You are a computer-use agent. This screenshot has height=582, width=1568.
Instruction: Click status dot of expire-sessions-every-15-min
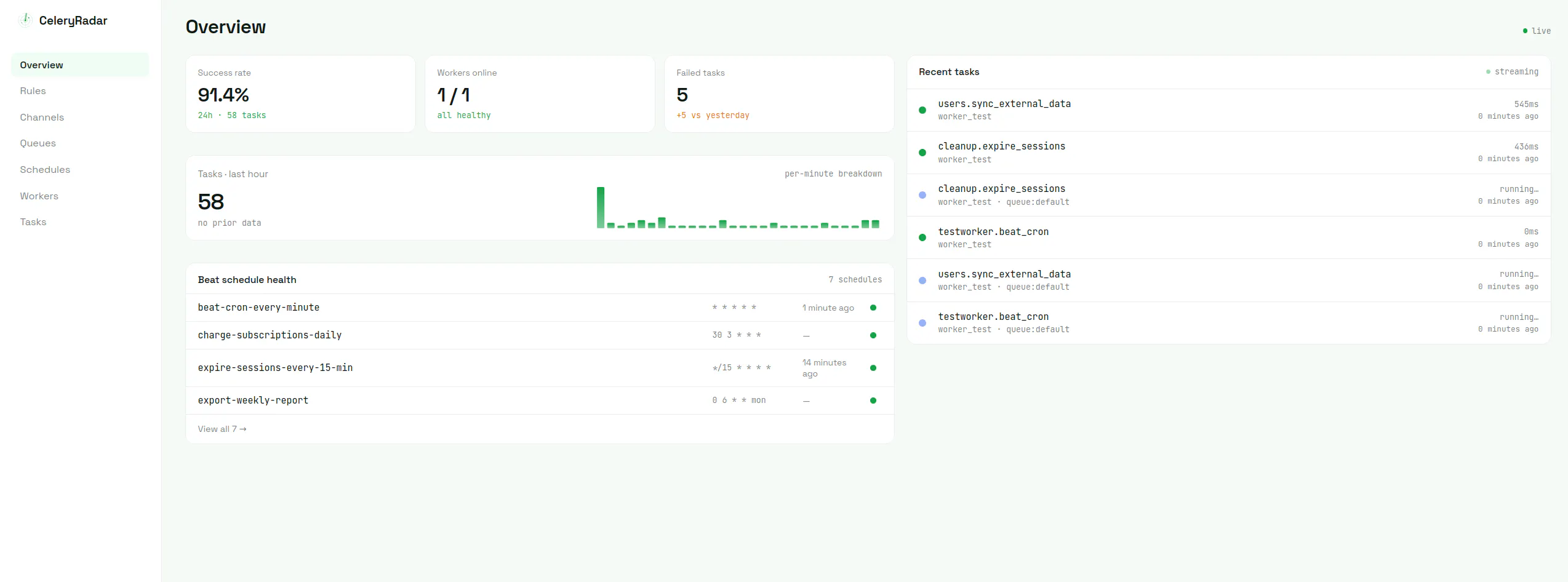click(873, 368)
